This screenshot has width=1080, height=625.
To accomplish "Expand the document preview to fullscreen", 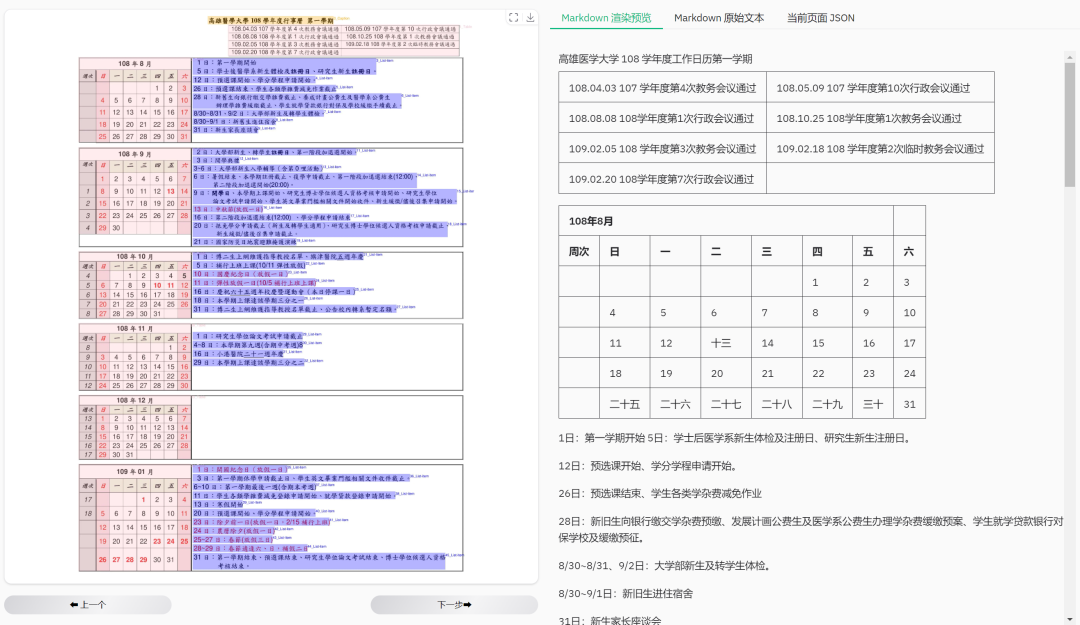I will pyautogui.click(x=514, y=16).
